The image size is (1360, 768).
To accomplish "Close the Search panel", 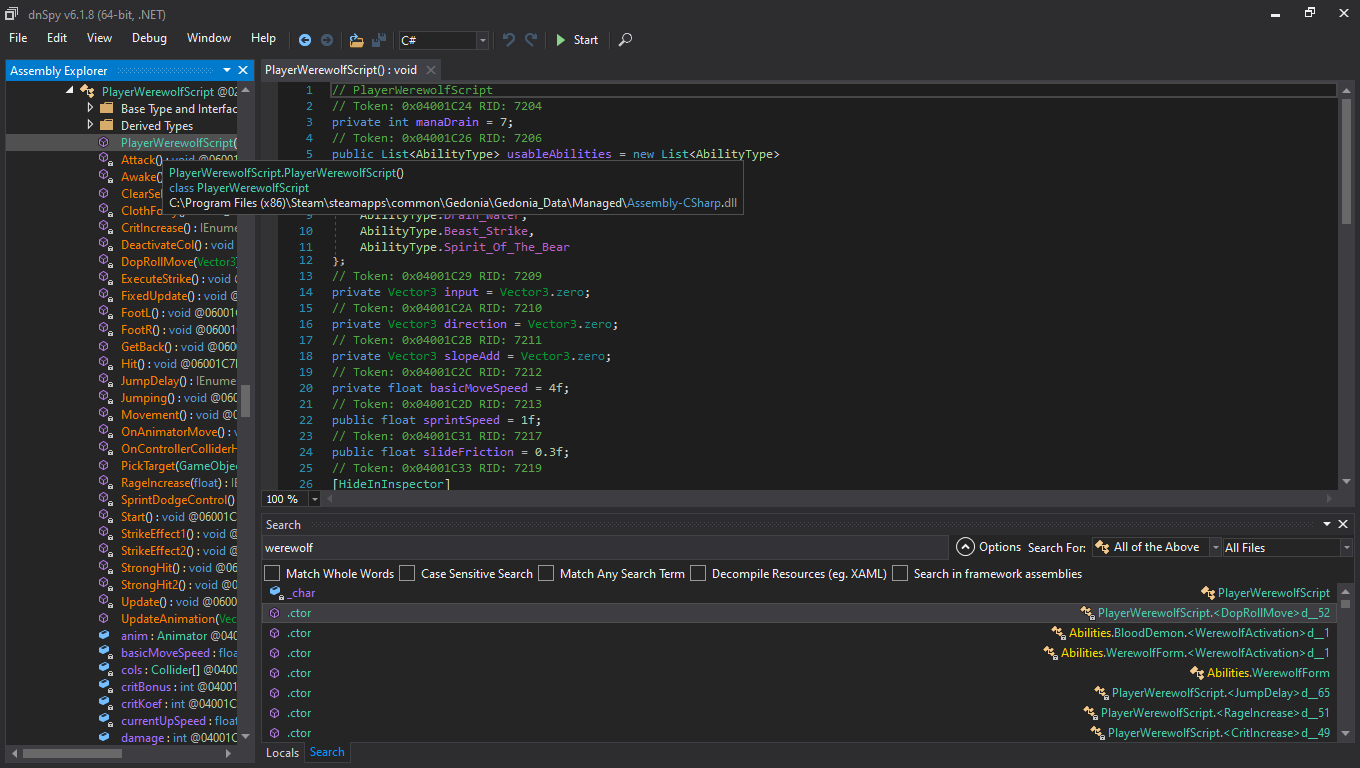I will 1343,525.
